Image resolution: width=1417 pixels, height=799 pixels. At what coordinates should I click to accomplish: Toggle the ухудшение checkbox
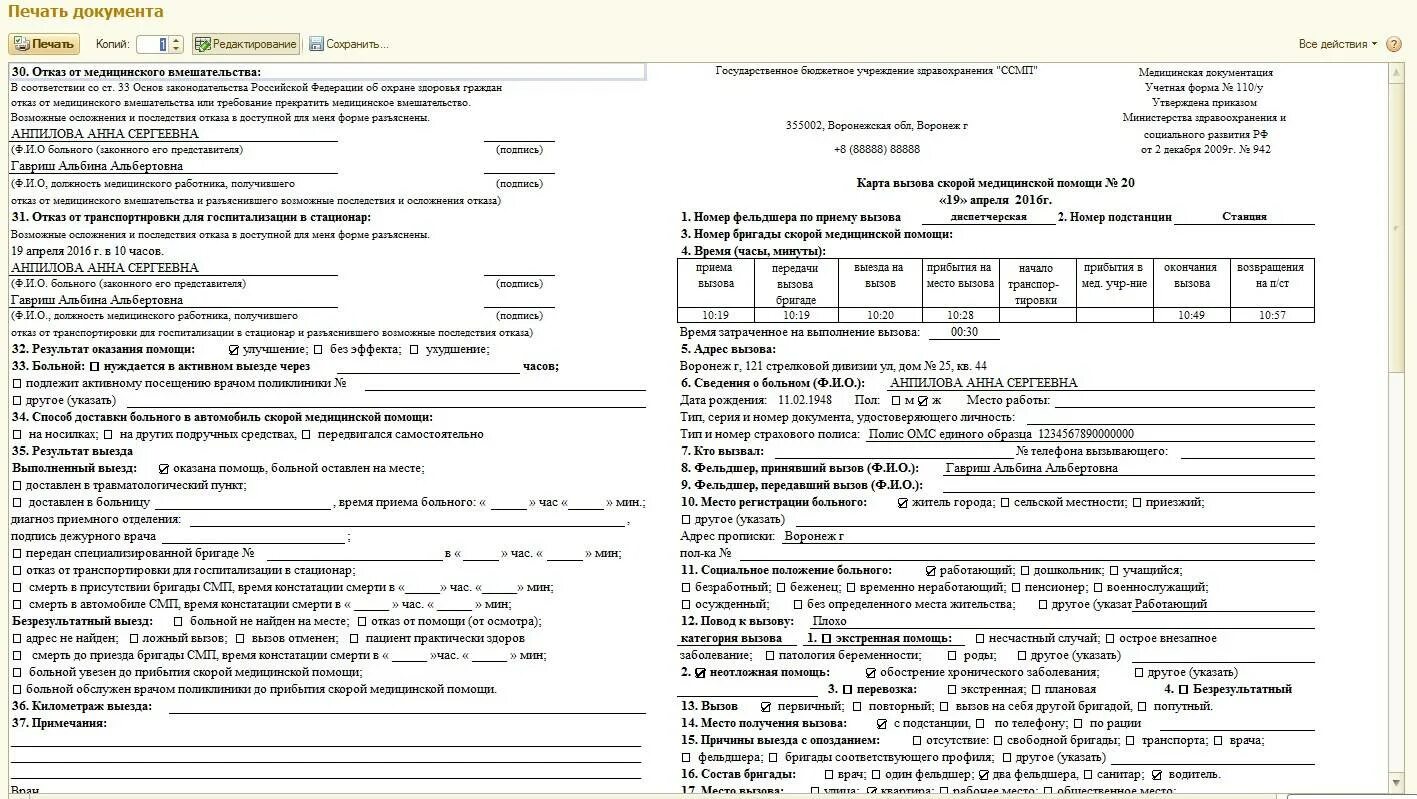click(x=413, y=350)
